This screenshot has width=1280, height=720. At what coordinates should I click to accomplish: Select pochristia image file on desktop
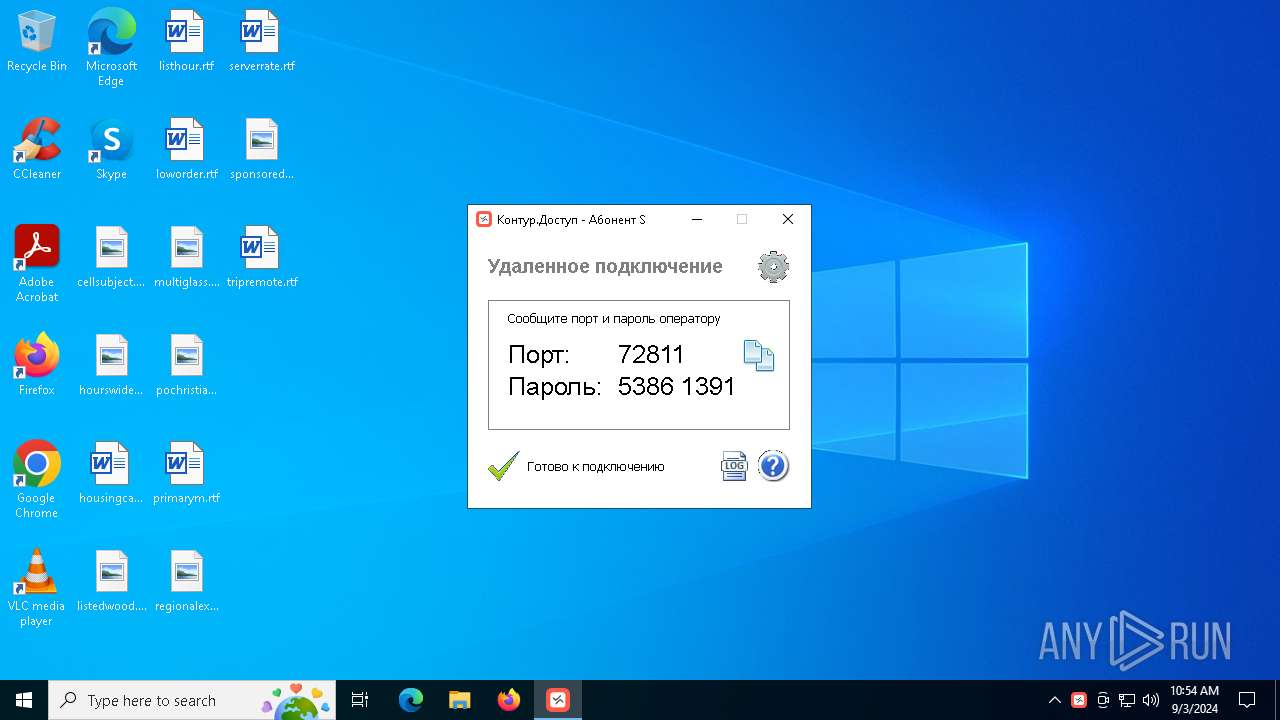tap(186, 366)
